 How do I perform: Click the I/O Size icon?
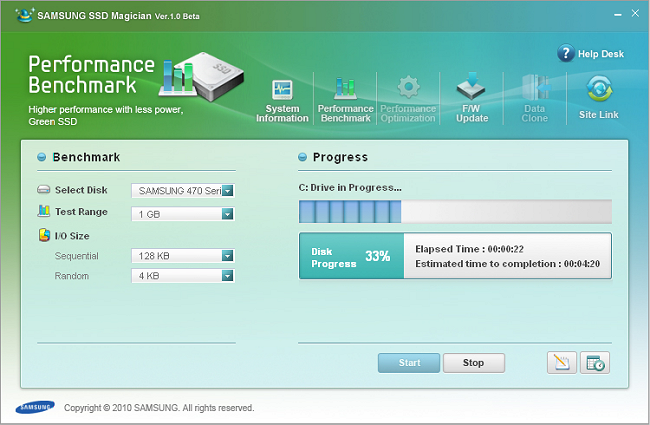click(44, 235)
